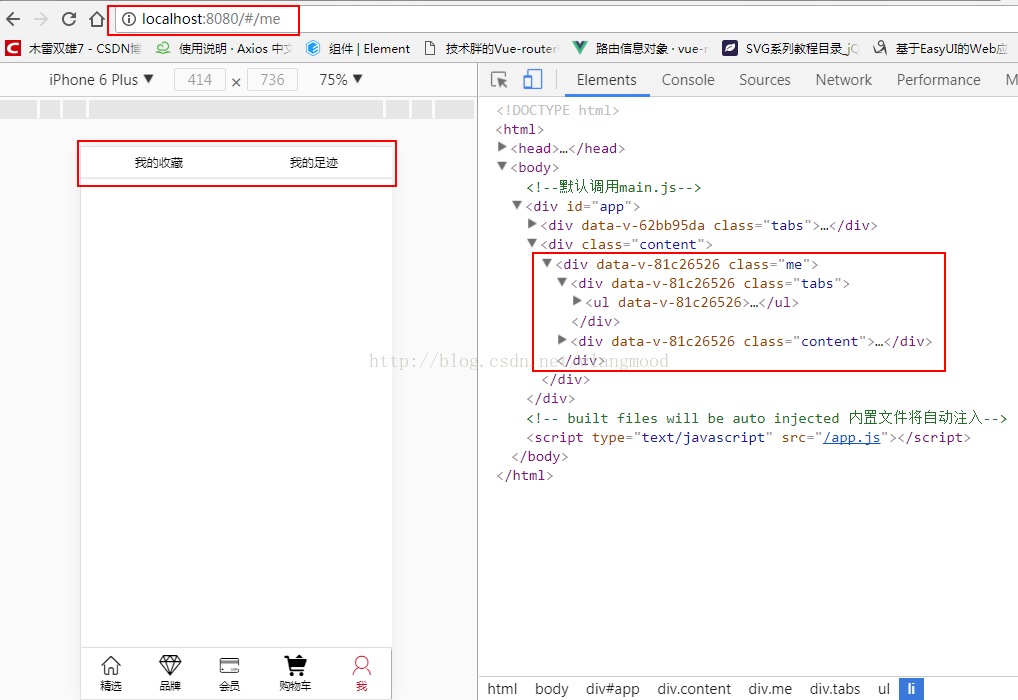Open the browser home page icon
This screenshot has width=1018, height=700.
97,19
